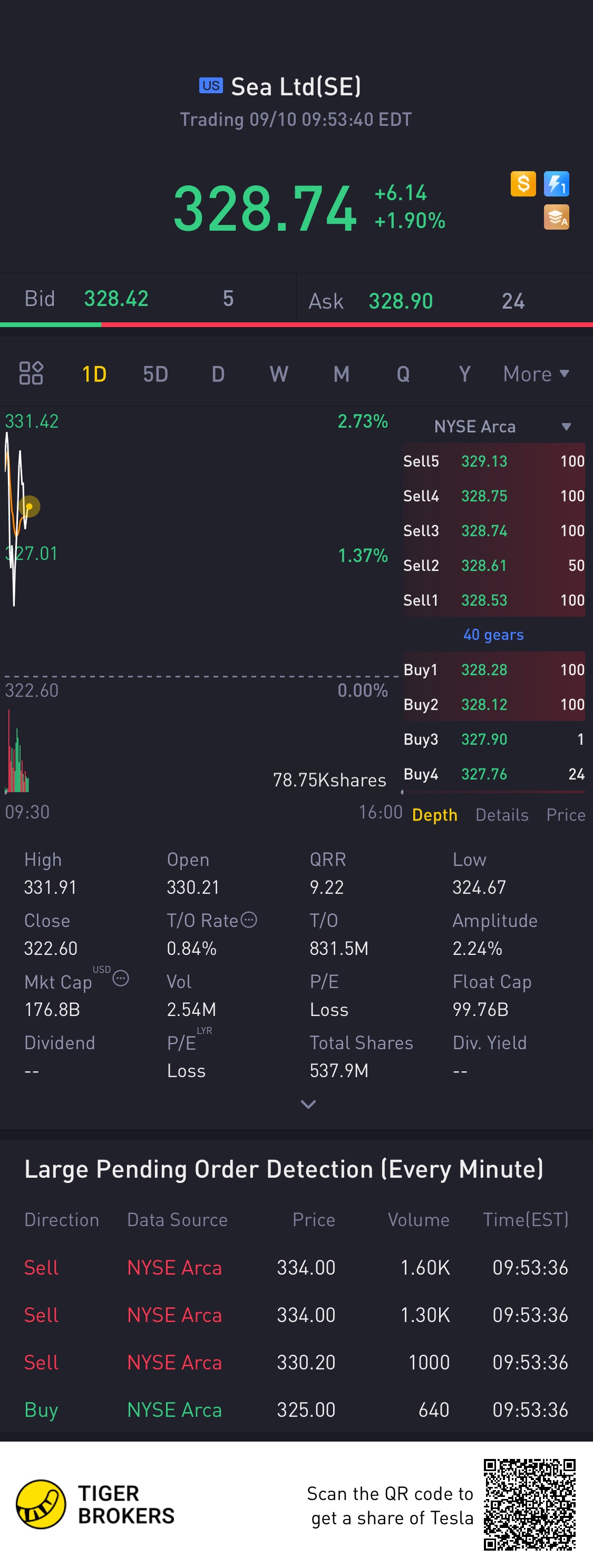Viewport: 593px width, 1568px height.
Task: Tap the Mkt Cap currency icon
Action: click(121, 978)
